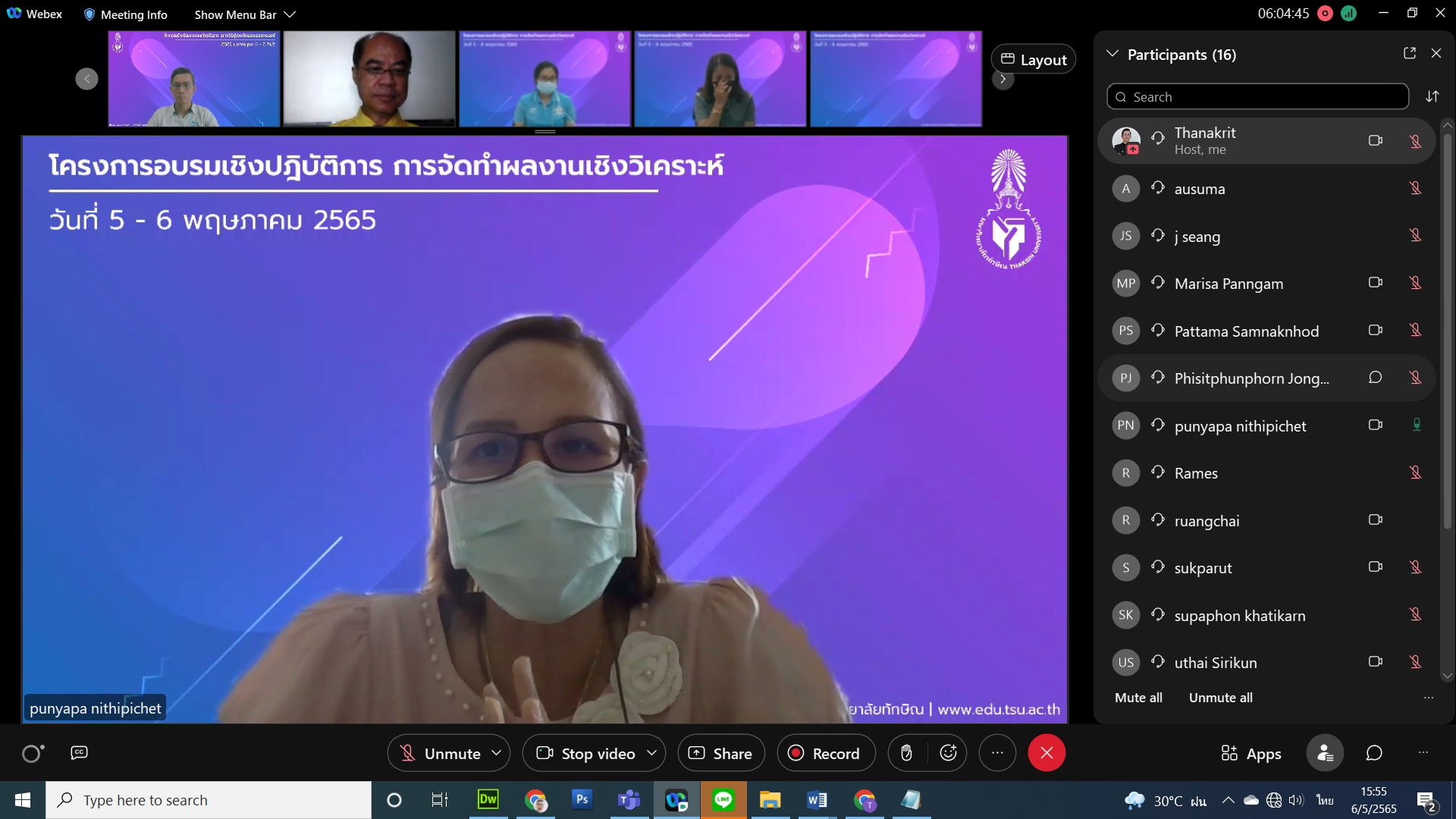
Task: Toggle ausuma's microphone mute
Action: [x=1415, y=188]
